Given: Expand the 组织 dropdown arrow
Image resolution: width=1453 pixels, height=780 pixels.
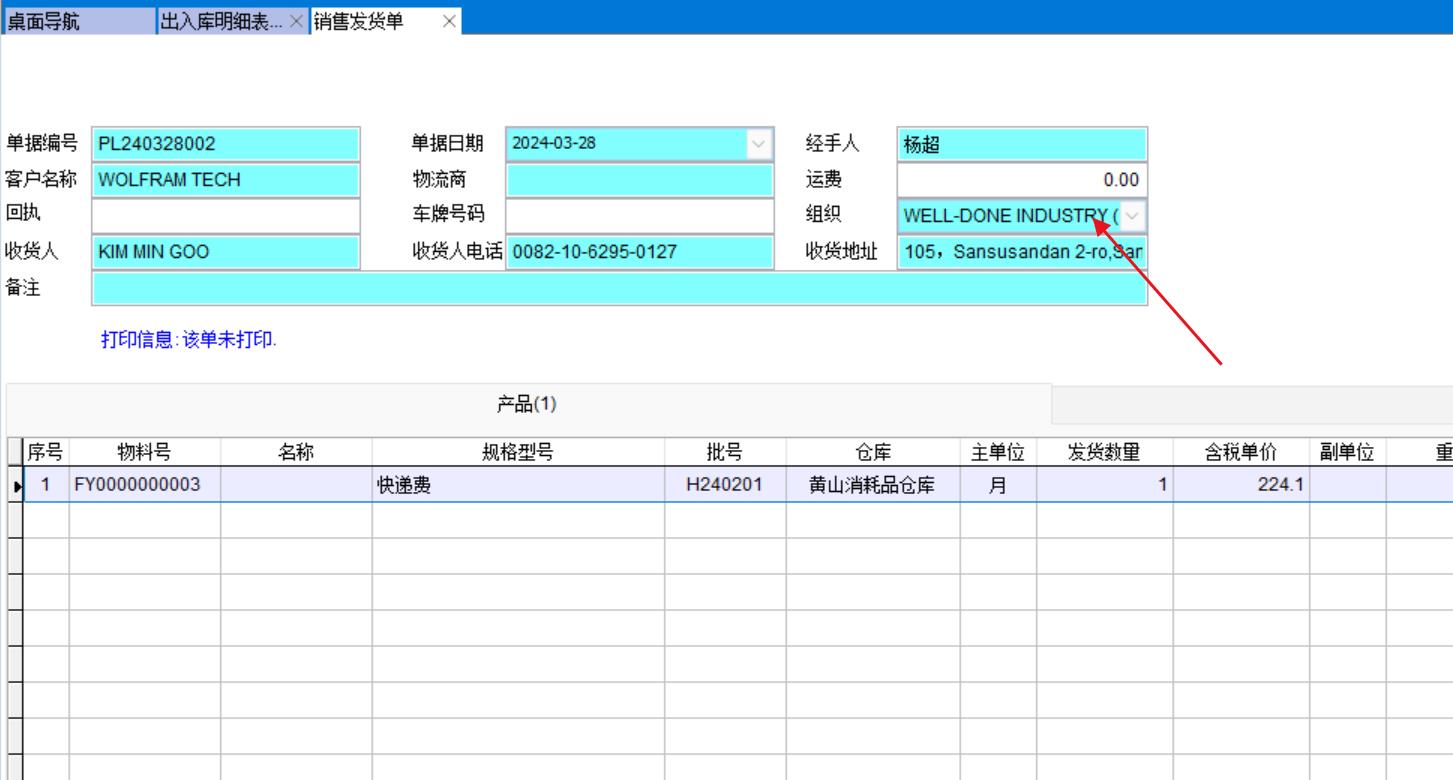Looking at the screenshot, I should coord(1132,216).
